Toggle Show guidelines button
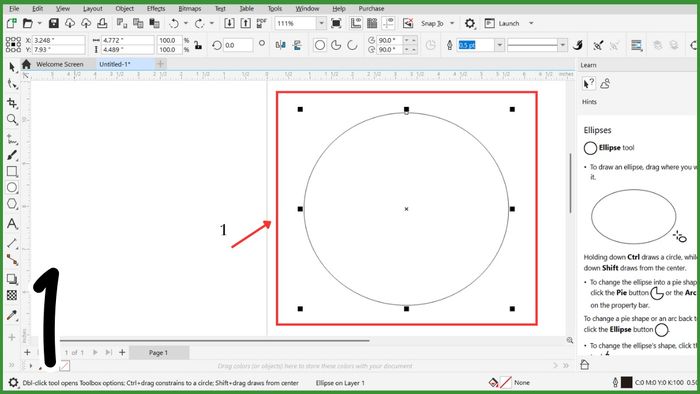The image size is (700, 394). point(388,23)
